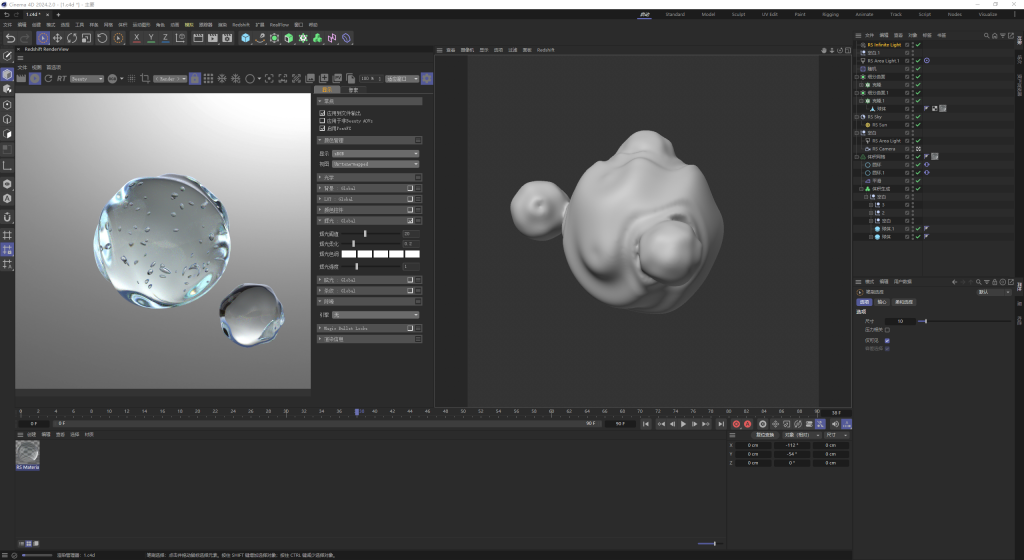Toggle the first checkbox in RenderView settings
Image resolution: width=1024 pixels, height=560 pixels.
coord(322,113)
